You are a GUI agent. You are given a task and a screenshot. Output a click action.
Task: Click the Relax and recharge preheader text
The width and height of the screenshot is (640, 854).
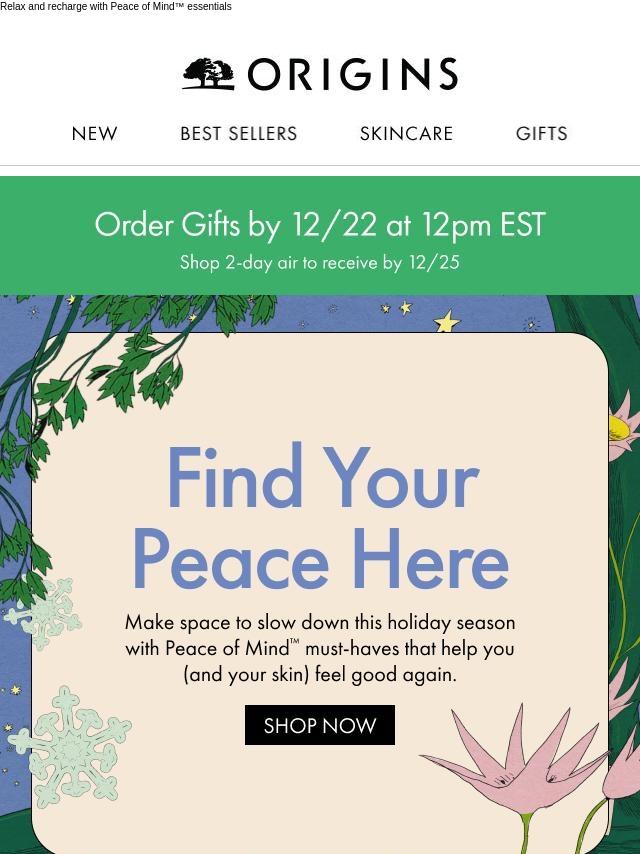point(115,7)
